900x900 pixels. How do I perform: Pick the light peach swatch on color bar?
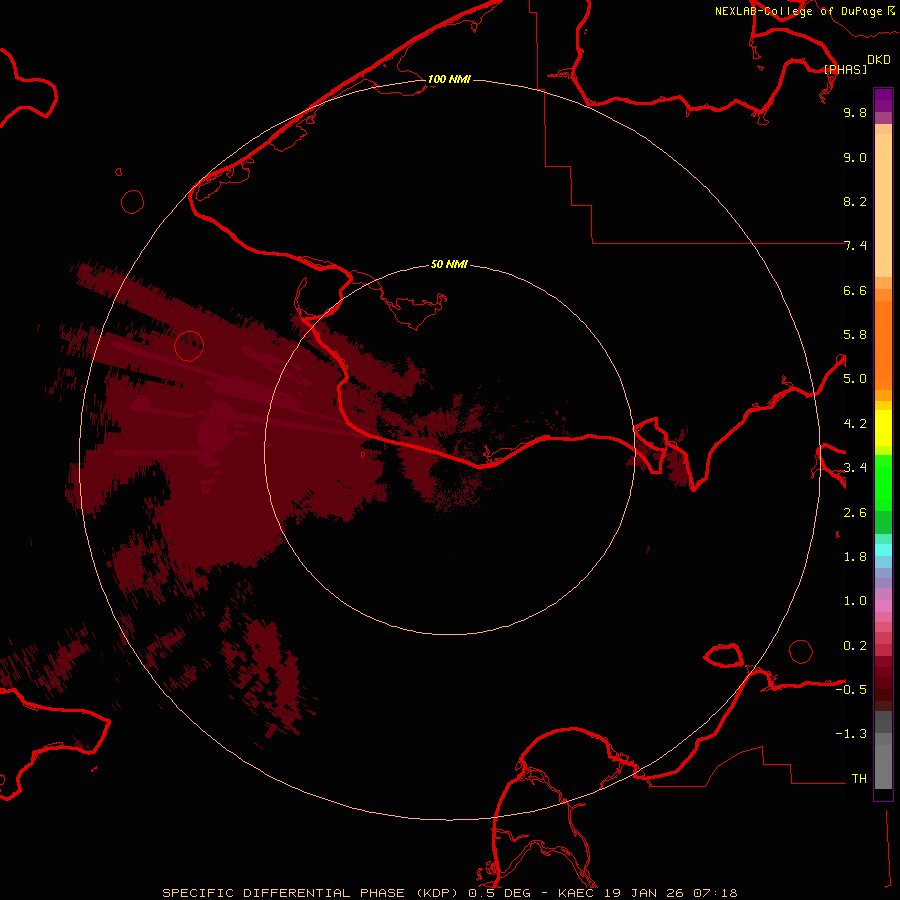coord(883,205)
